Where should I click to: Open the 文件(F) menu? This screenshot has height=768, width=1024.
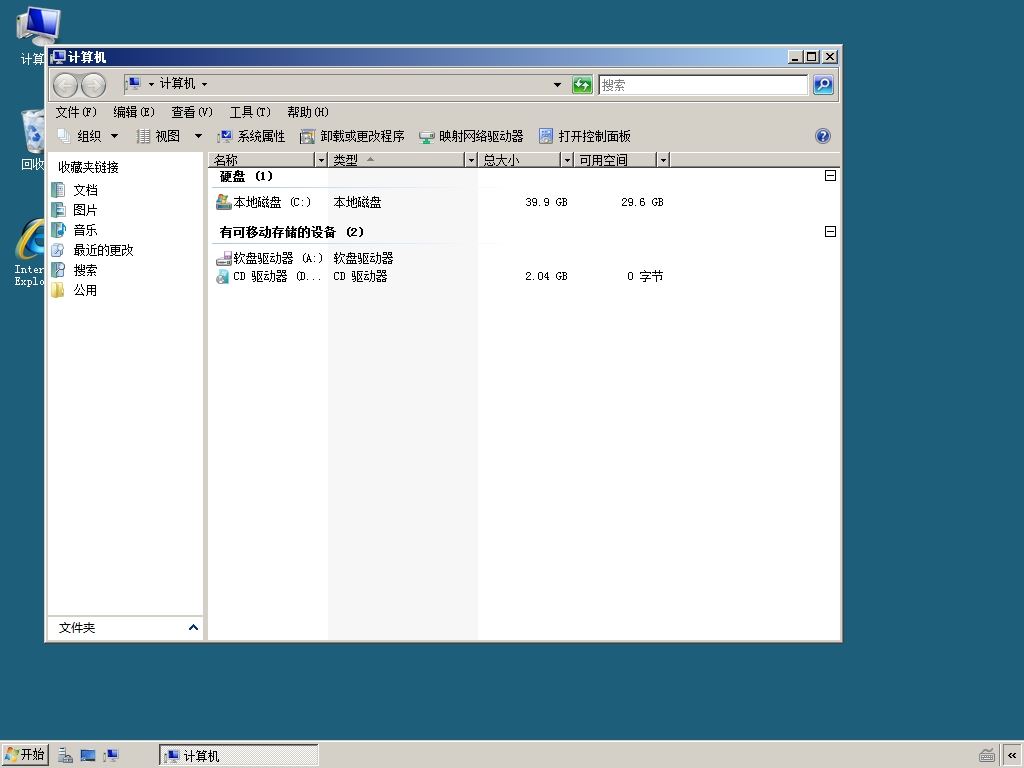pos(76,112)
